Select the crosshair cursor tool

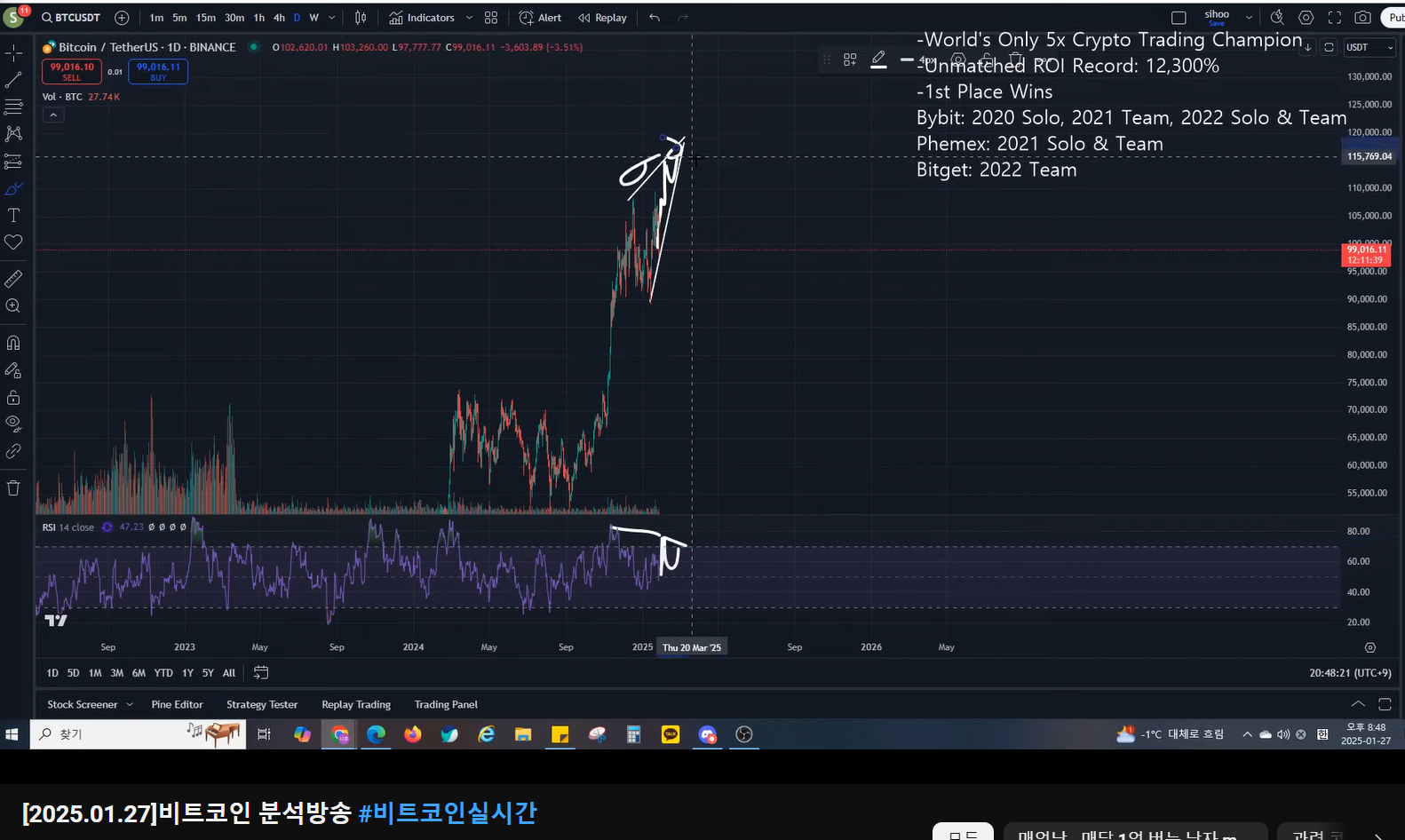(x=13, y=52)
